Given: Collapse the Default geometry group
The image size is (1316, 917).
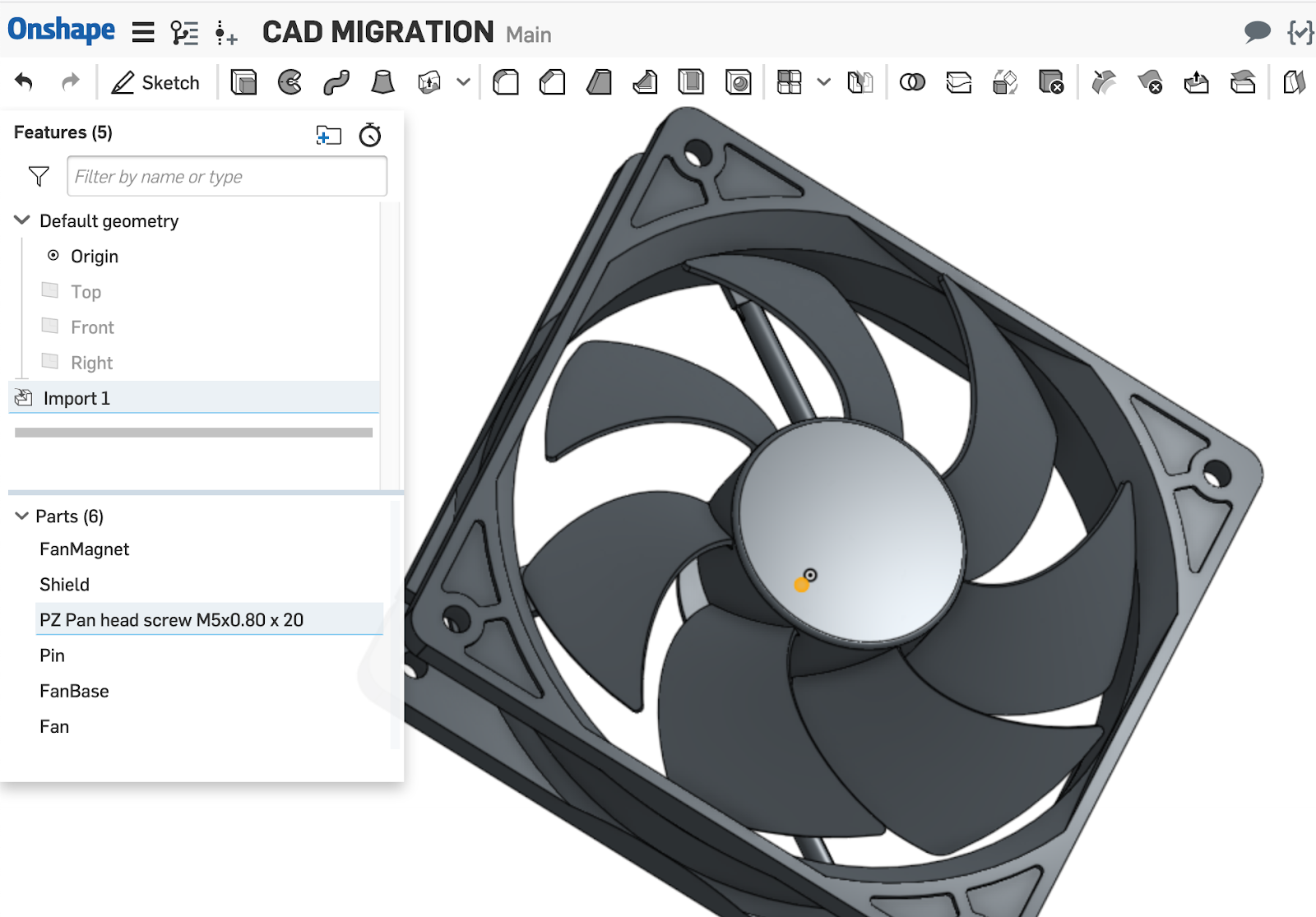Looking at the screenshot, I should tap(22, 220).
